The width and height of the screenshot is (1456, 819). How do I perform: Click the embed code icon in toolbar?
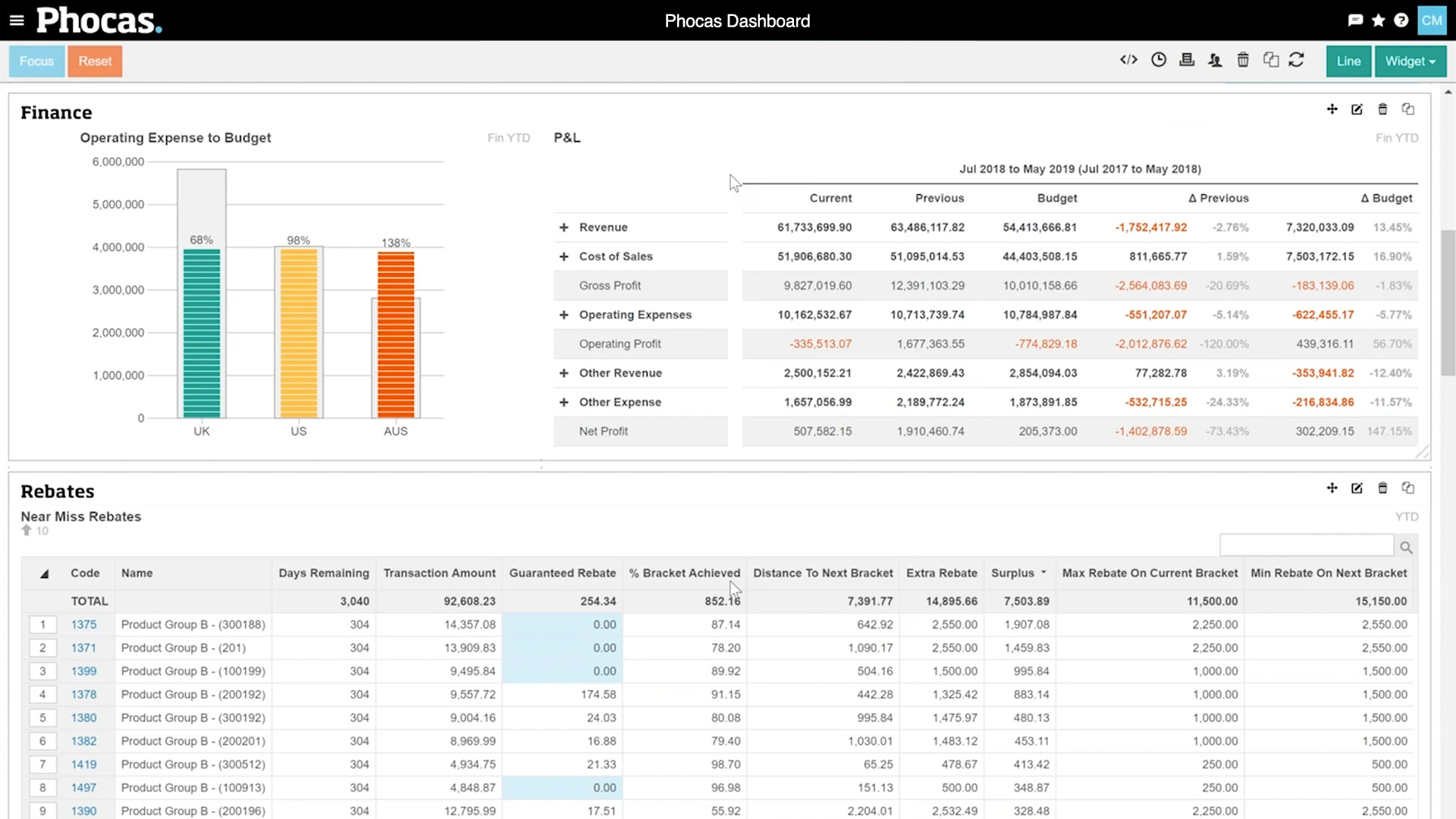pos(1128,60)
